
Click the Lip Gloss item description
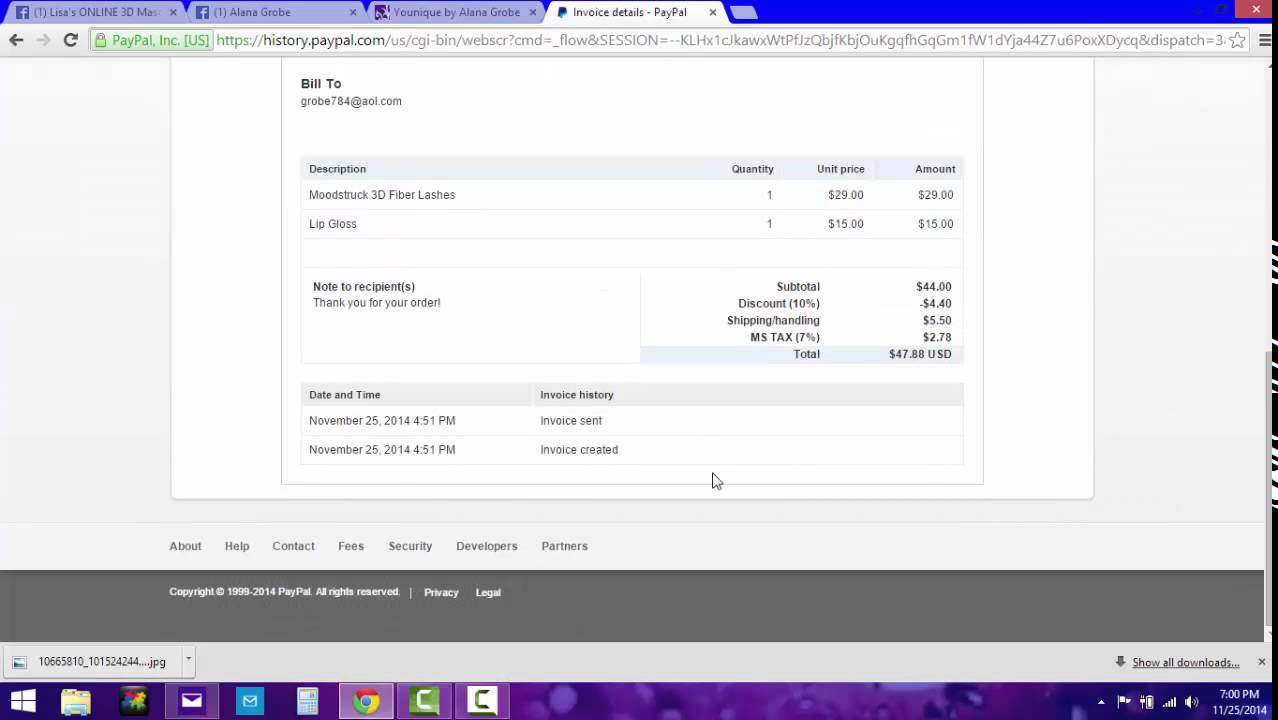[332, 224]
